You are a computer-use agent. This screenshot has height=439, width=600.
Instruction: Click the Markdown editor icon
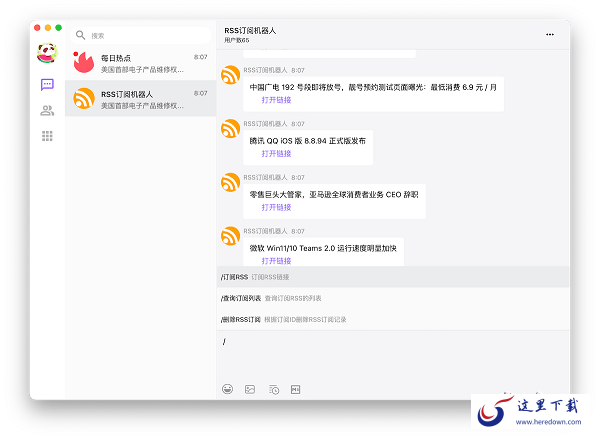pyautogui.click(x=295, y=390)
